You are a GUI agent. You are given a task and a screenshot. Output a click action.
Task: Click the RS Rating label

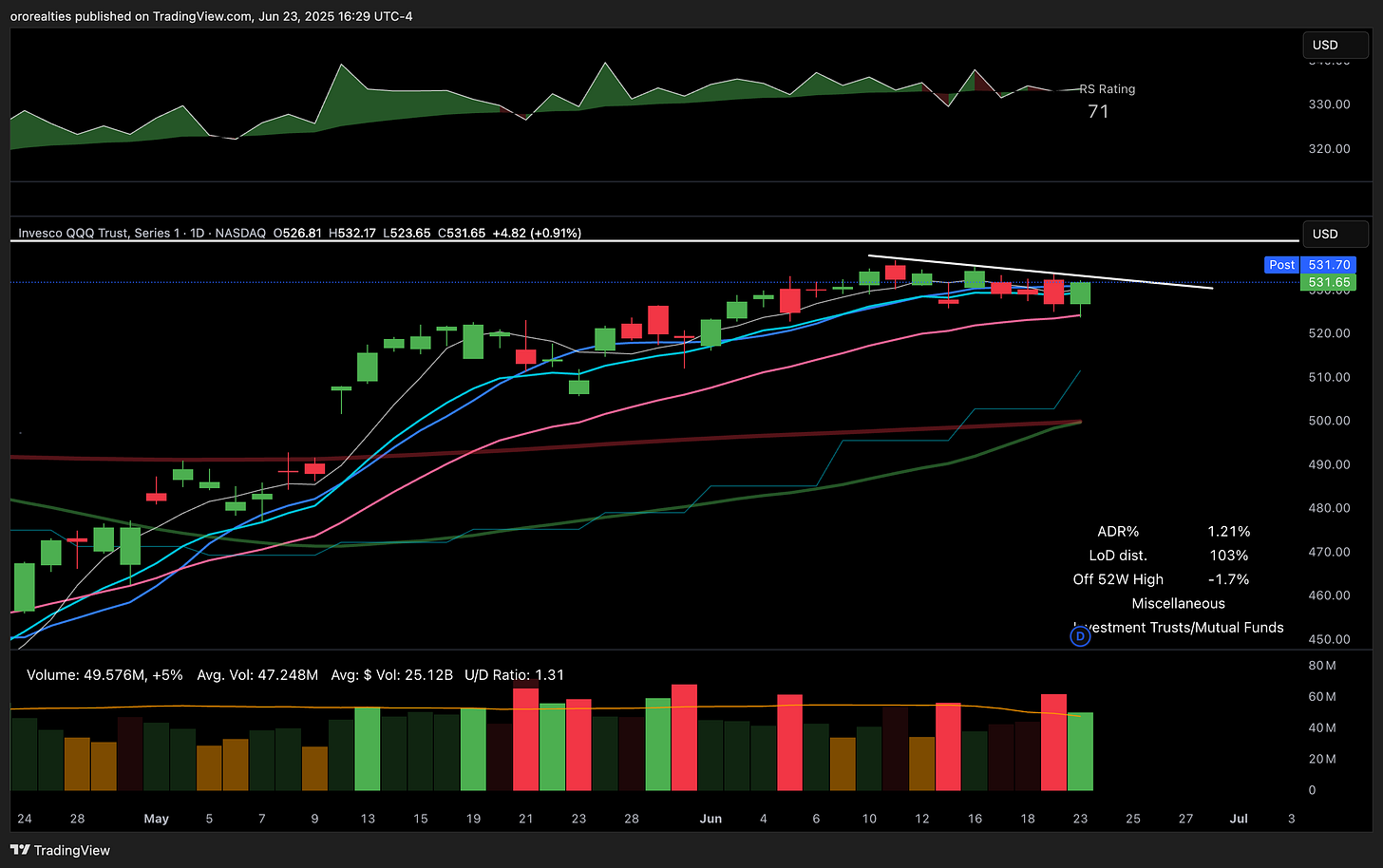point(1108,89)
